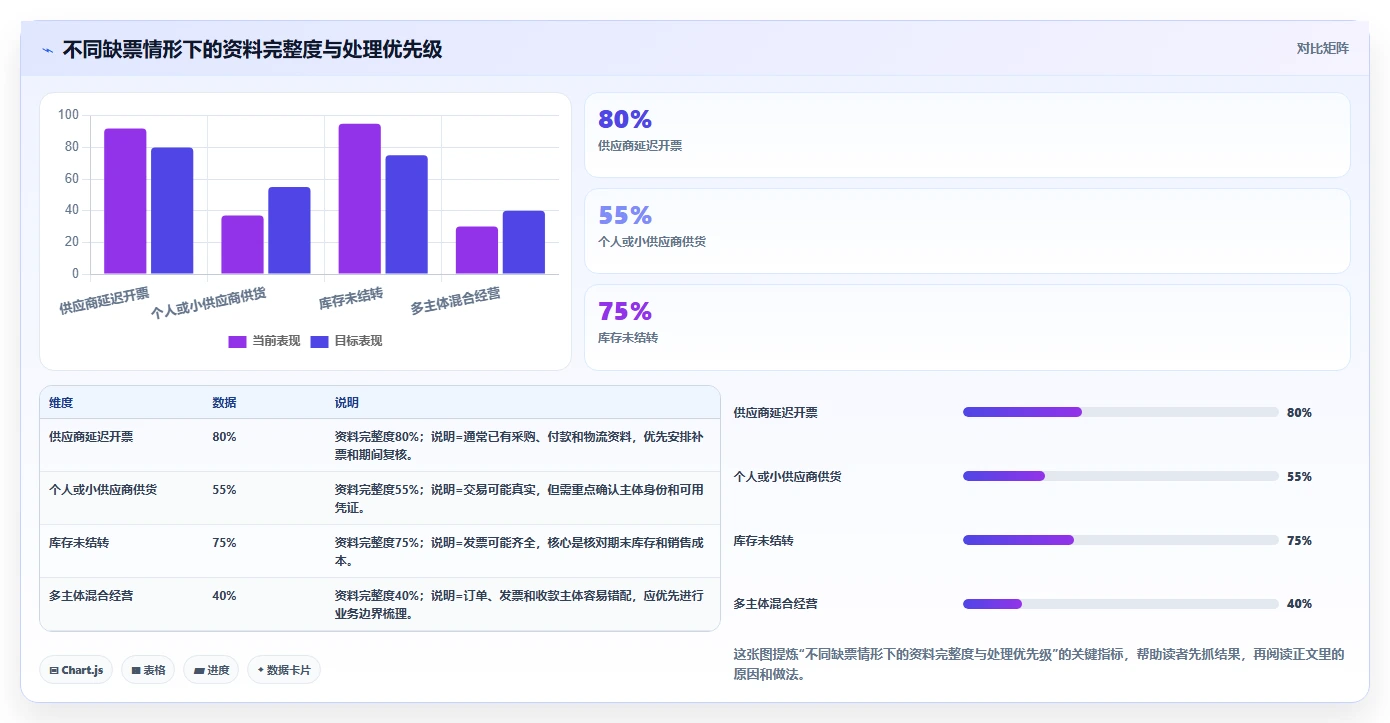Click the 供应商延迟开票 progress bar
The height and width of the screenshot is (723, 1390).
1120,412
